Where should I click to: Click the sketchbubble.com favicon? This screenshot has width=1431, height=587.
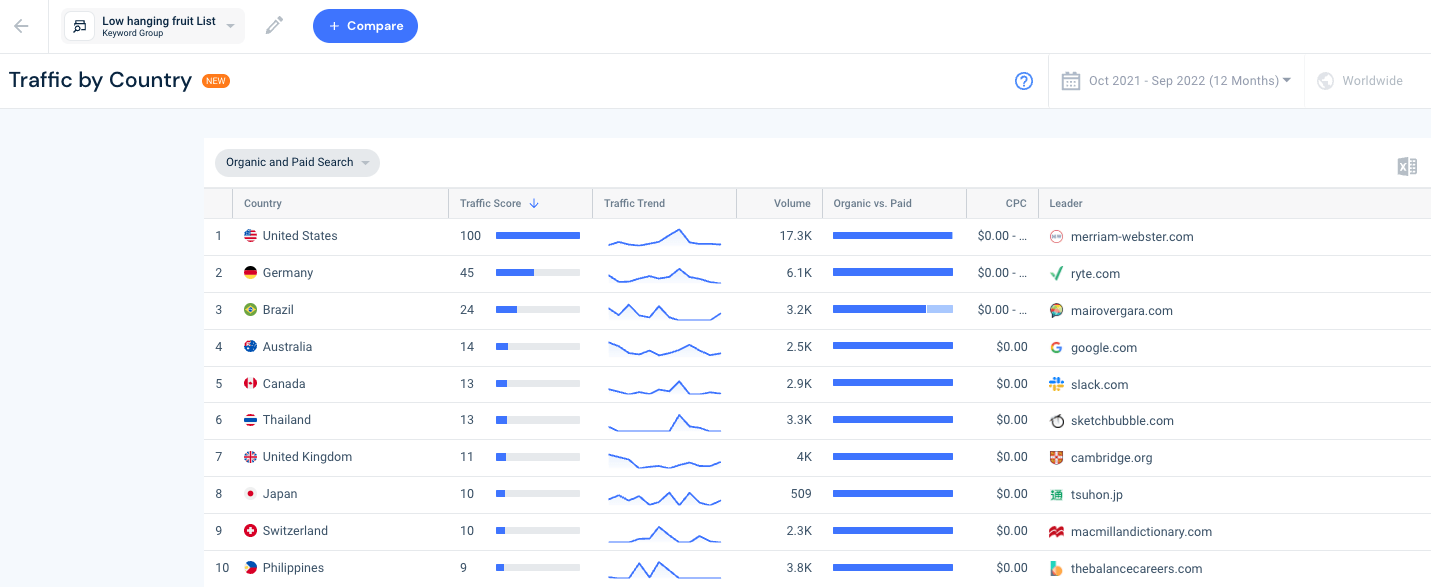[x=1056, y=421]
